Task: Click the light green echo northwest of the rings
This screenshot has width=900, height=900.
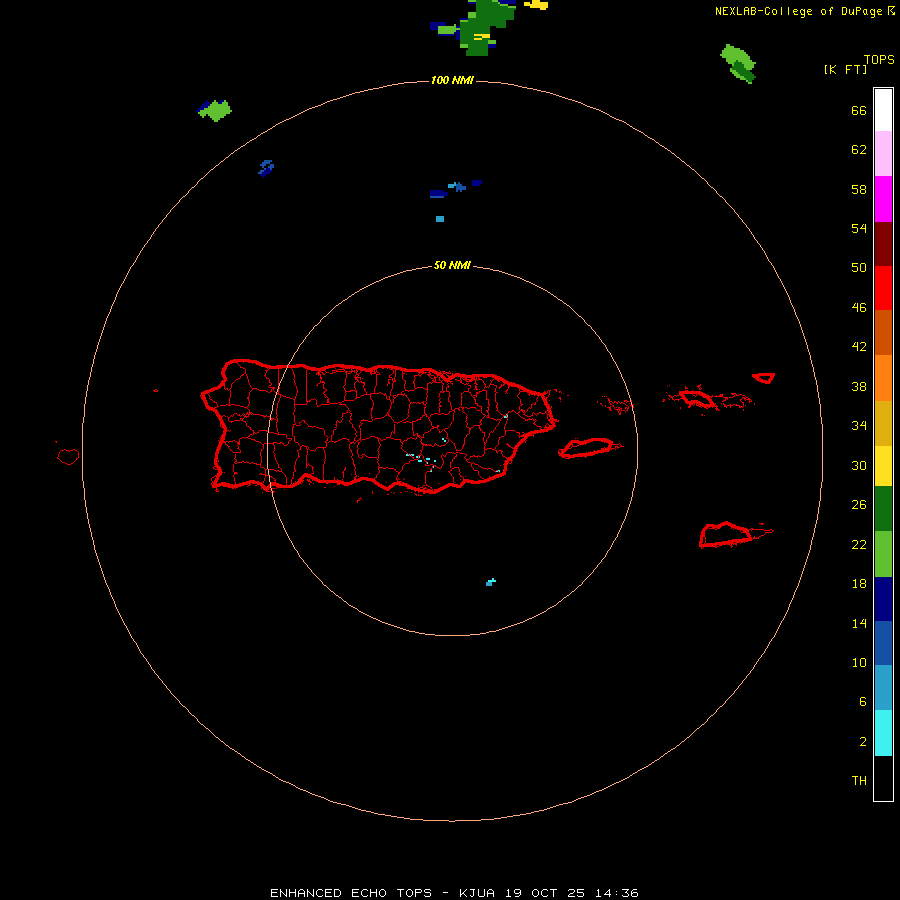Action: (x=215, y=110)
